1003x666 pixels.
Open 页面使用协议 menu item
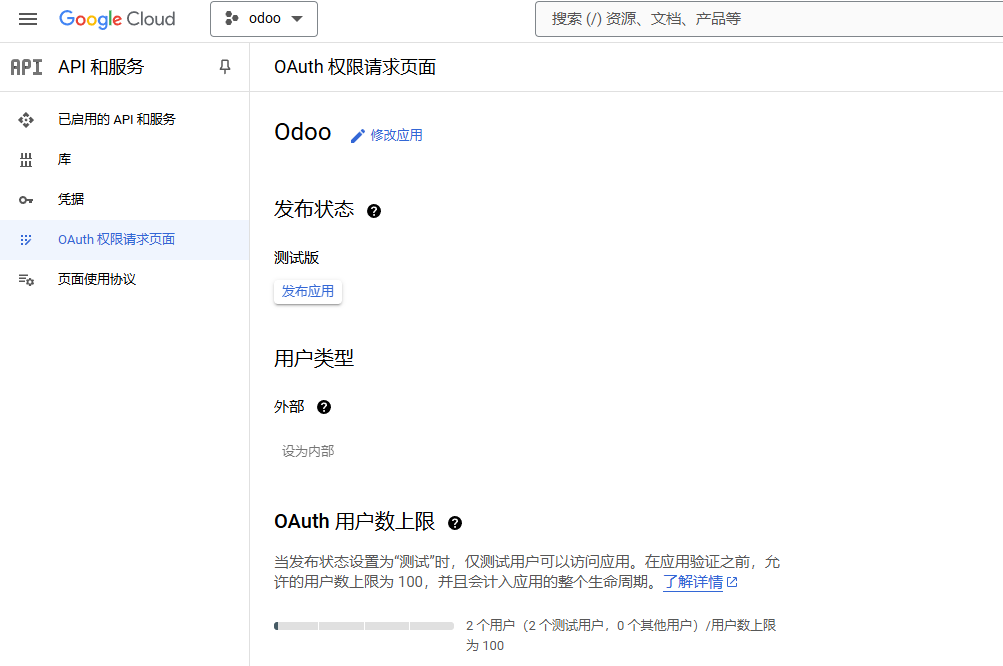tap(125, 280)
